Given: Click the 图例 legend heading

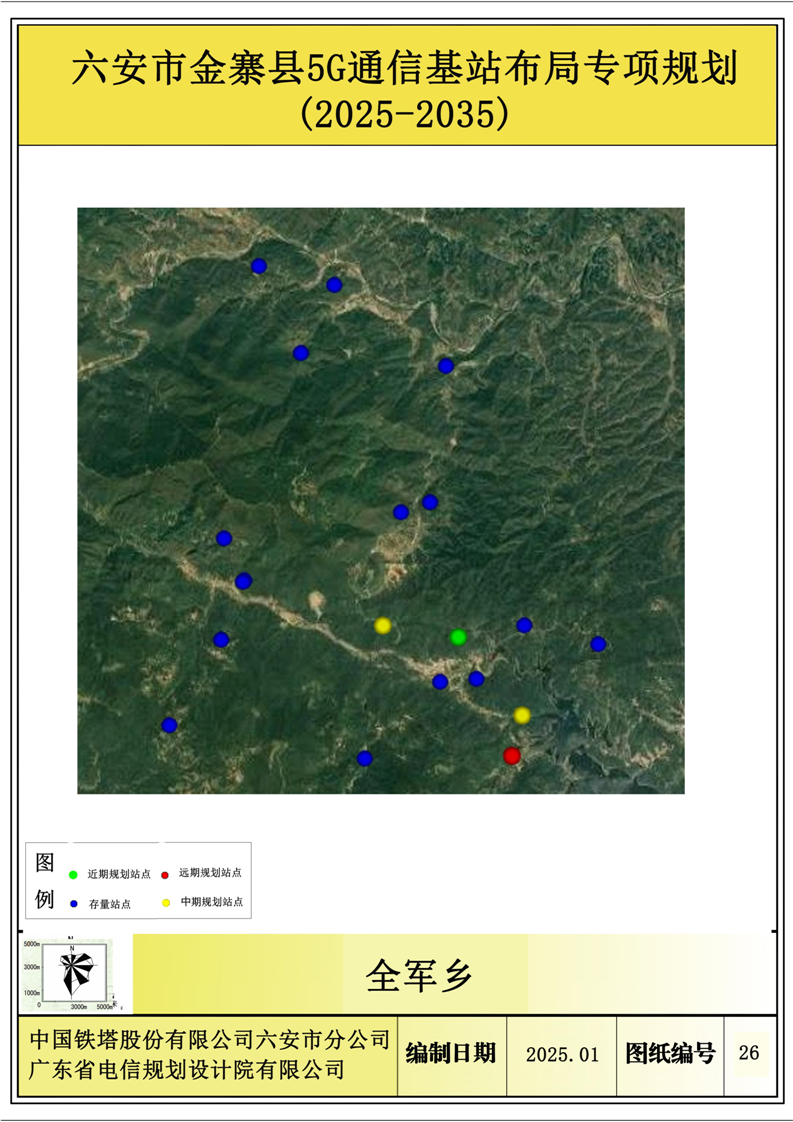Looking at the screenshot, I should point(44,881).
